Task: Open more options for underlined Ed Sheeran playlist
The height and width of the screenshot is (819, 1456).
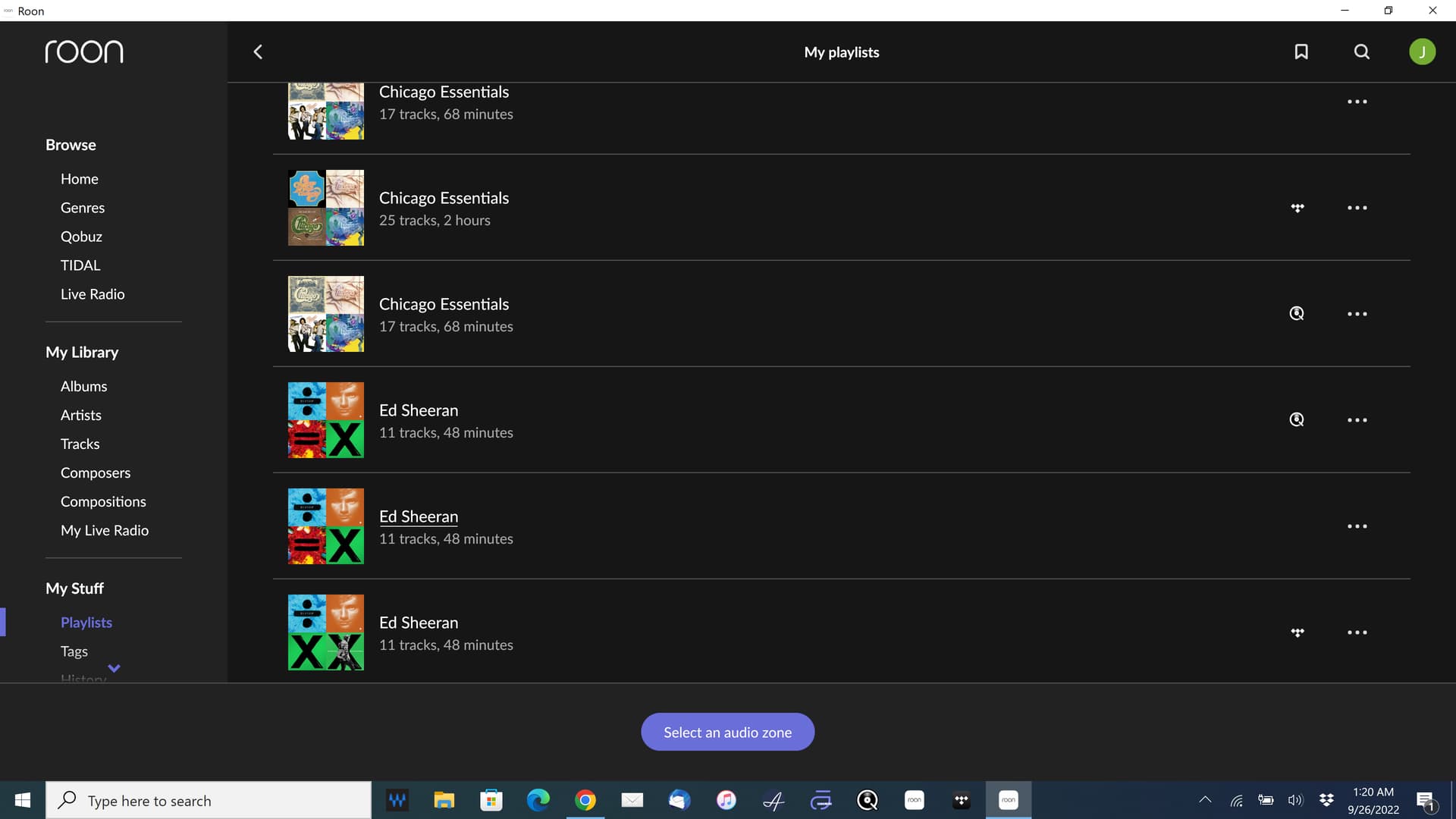Action: 1357,526
